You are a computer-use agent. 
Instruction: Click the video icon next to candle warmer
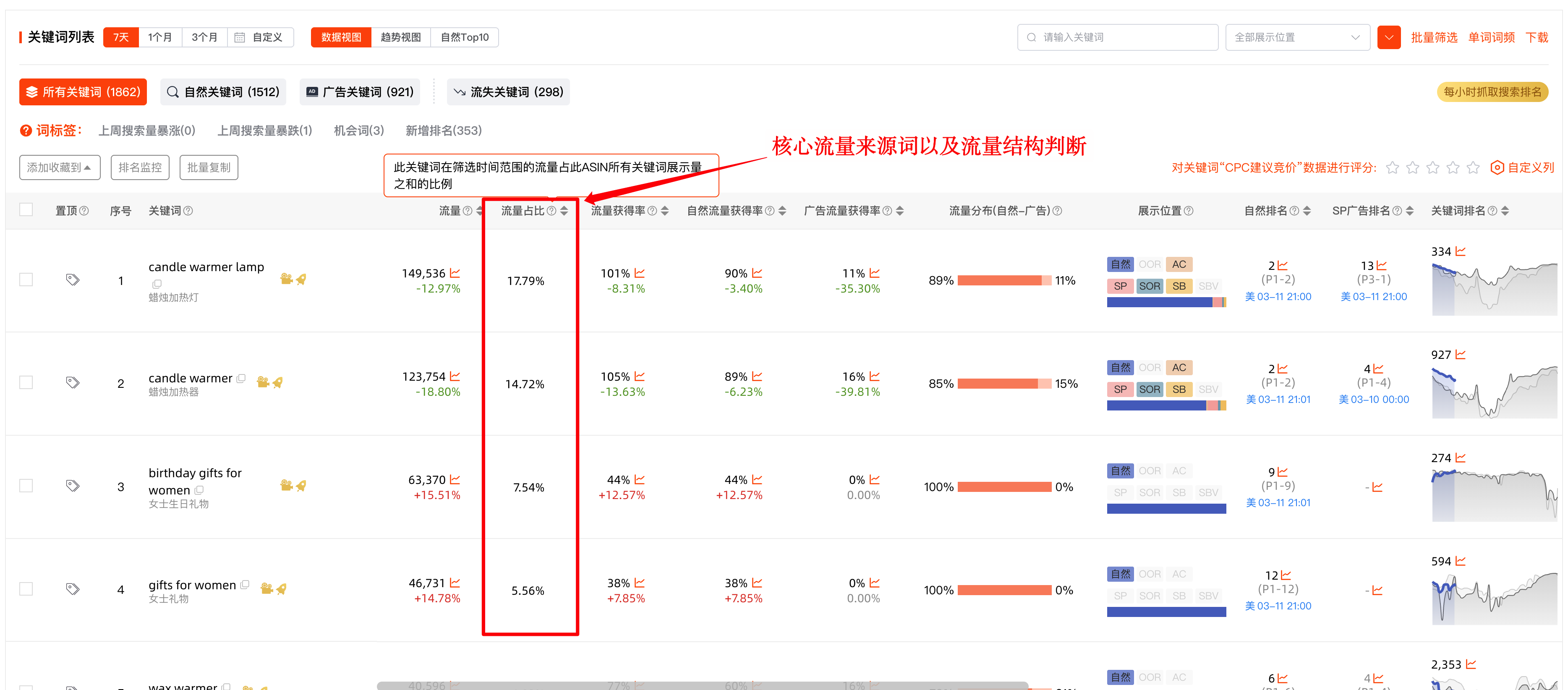click(x=262, y=382)
